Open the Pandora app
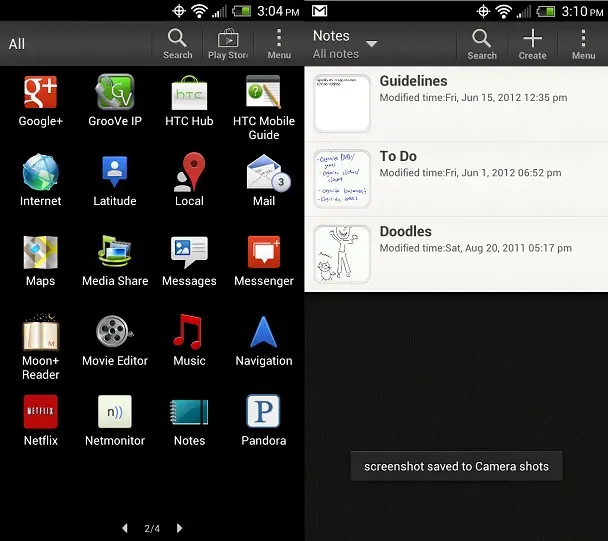The height and width of the screenshot is (541, 608). (264, 420)
